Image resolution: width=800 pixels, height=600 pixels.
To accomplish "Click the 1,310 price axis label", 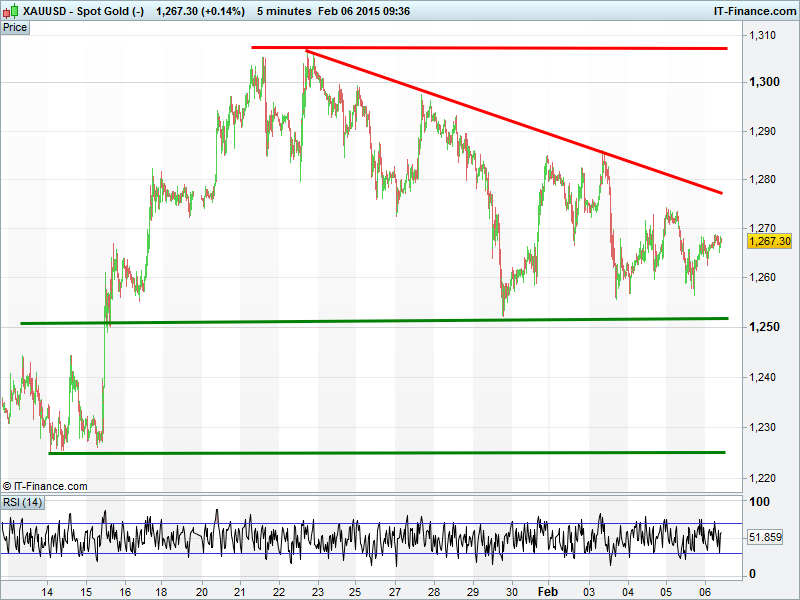I will (762, 35).
